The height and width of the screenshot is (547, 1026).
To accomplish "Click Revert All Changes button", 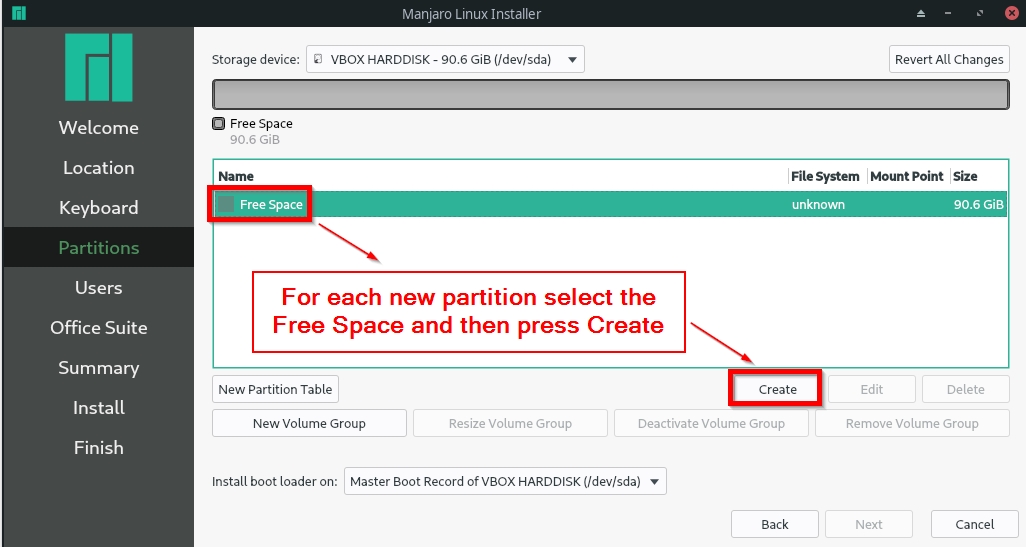I will click(949, 59).
